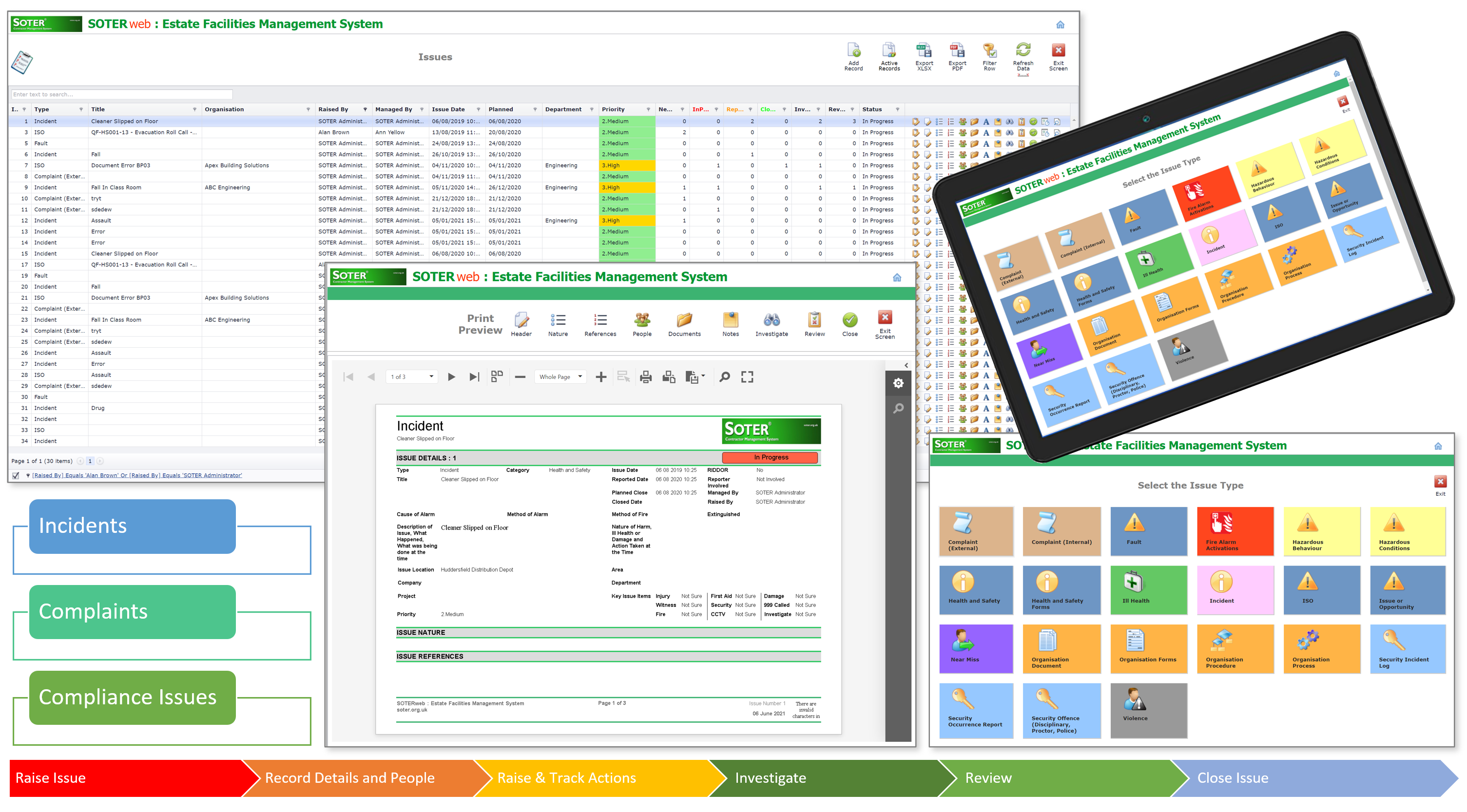Open the viewer settings gear panel

click(x=898, y=383)
